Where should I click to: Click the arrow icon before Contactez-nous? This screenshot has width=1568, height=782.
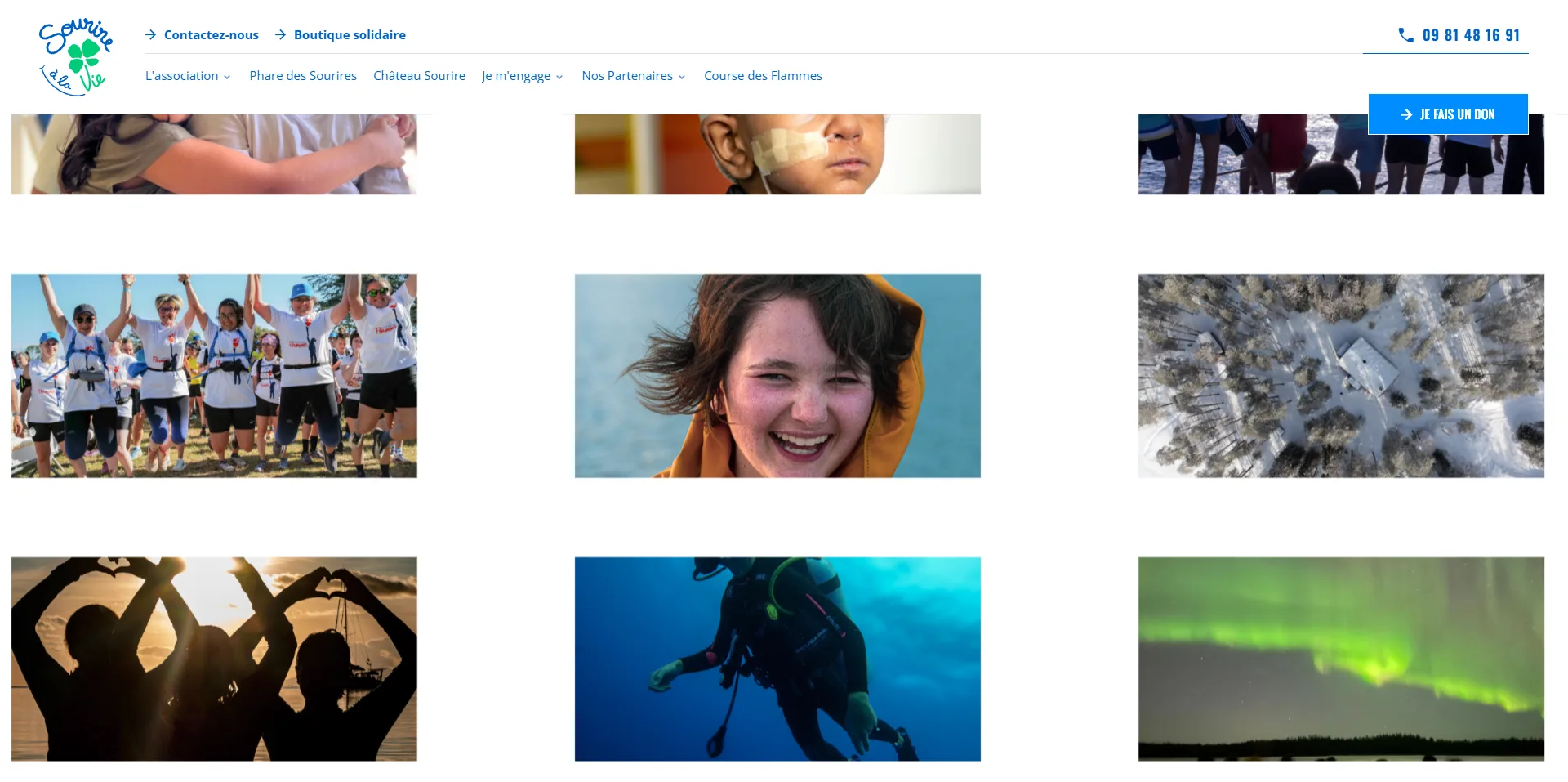pyautogui.click(x=151, y=34)
